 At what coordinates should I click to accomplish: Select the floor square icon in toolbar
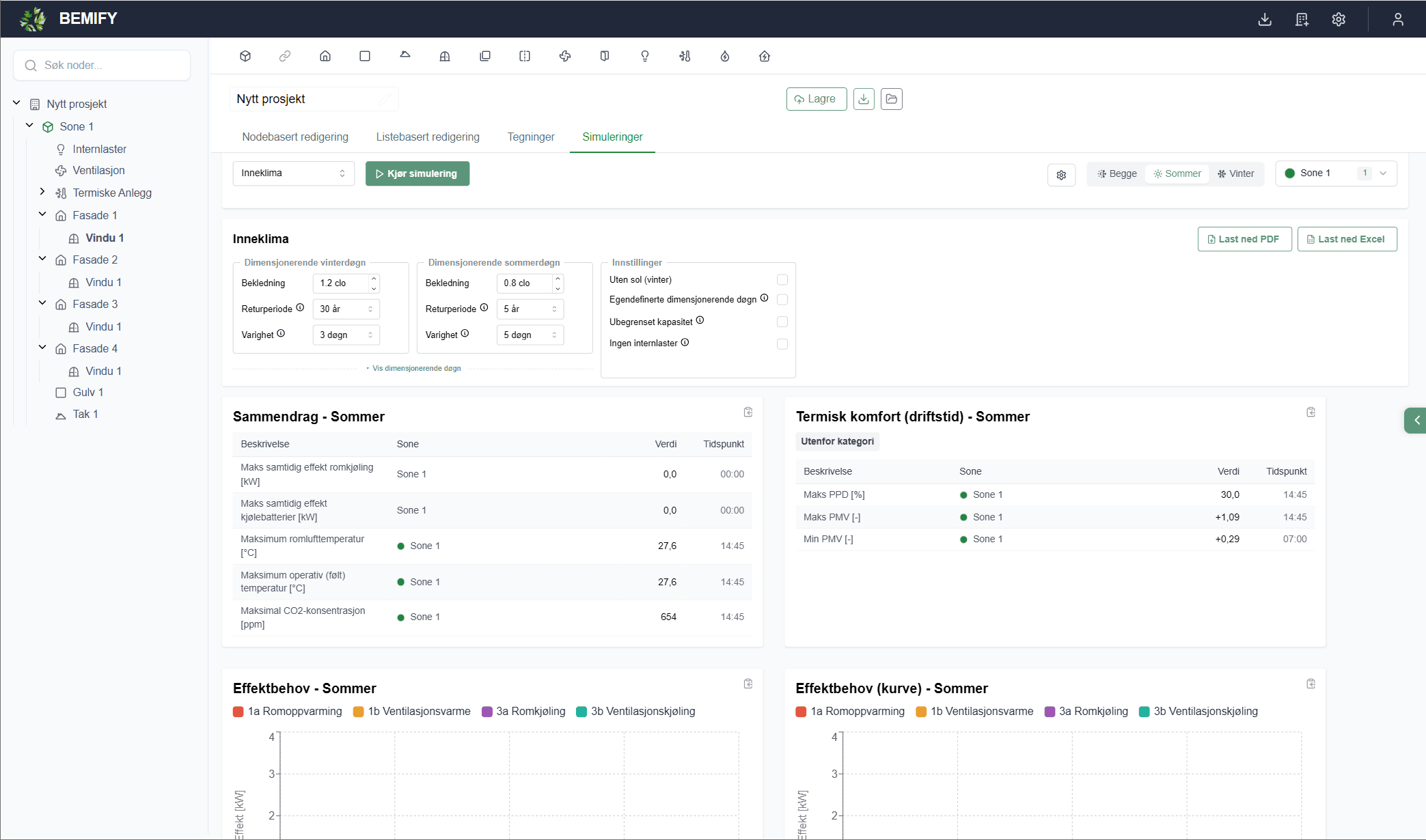[365, 56]
